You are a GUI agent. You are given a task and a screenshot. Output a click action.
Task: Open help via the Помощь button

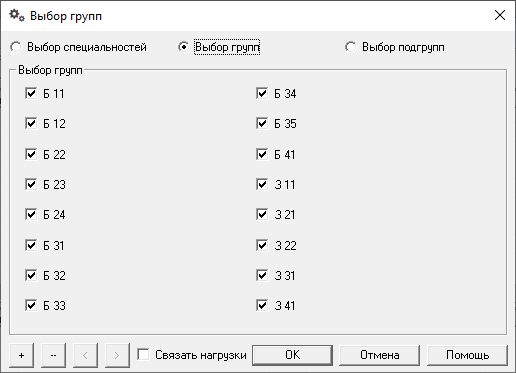click(467, 355)
